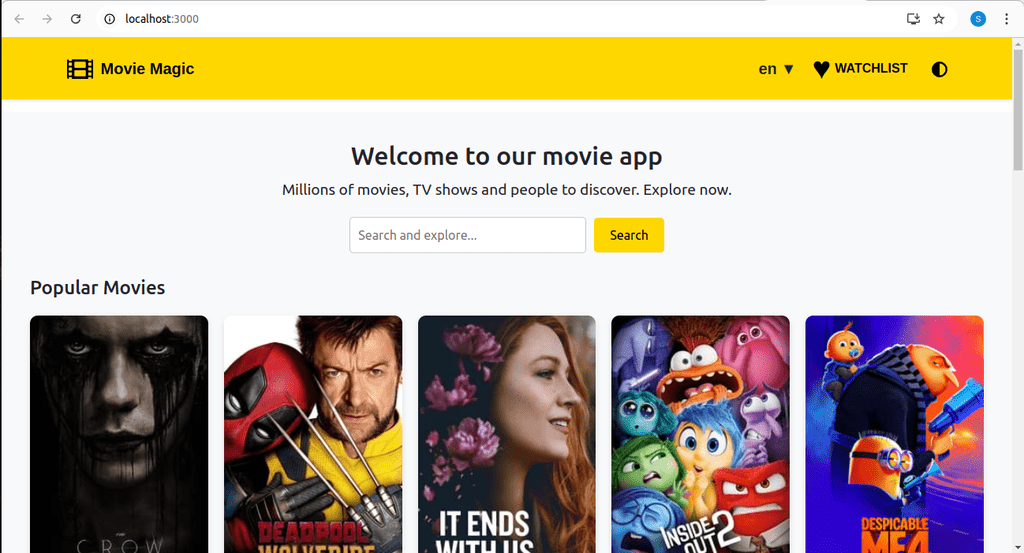Expand the en language dropdown

tap(776, 69)
